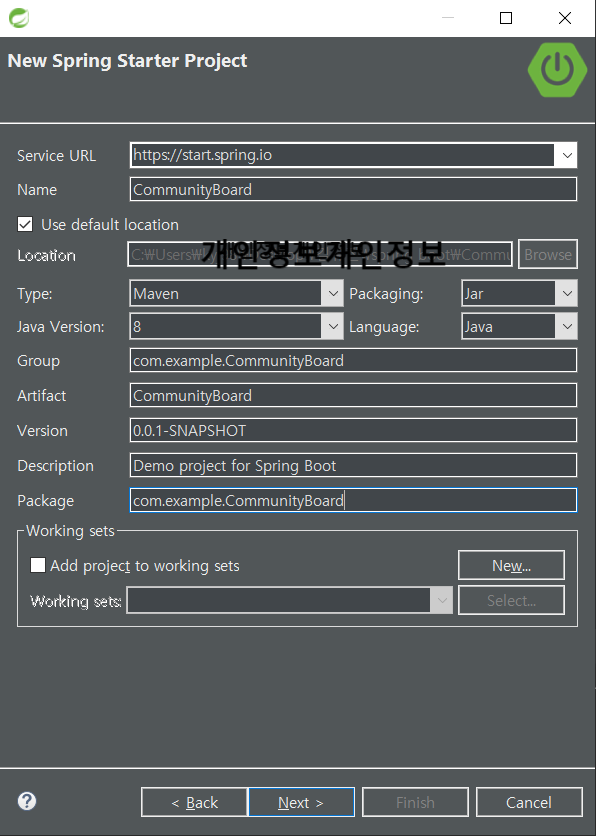Open the Language dropdown showing Java
The width and height of the screenshot is (596, 836).
click(x=519, y=326)
